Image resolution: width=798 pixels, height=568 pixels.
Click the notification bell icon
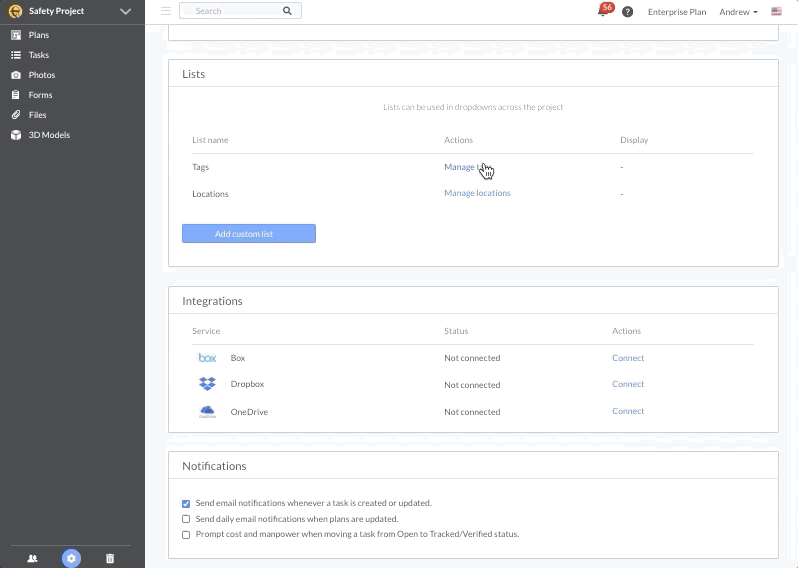603,12
